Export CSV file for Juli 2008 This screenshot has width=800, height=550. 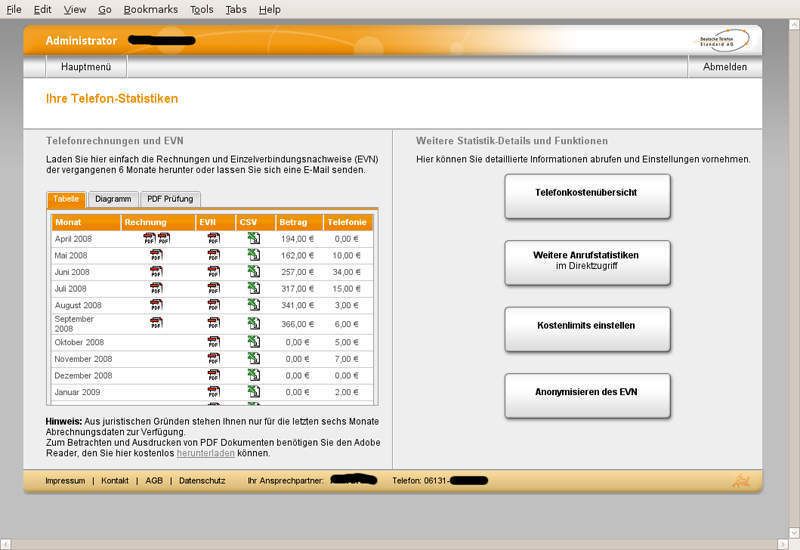[254, 288]
